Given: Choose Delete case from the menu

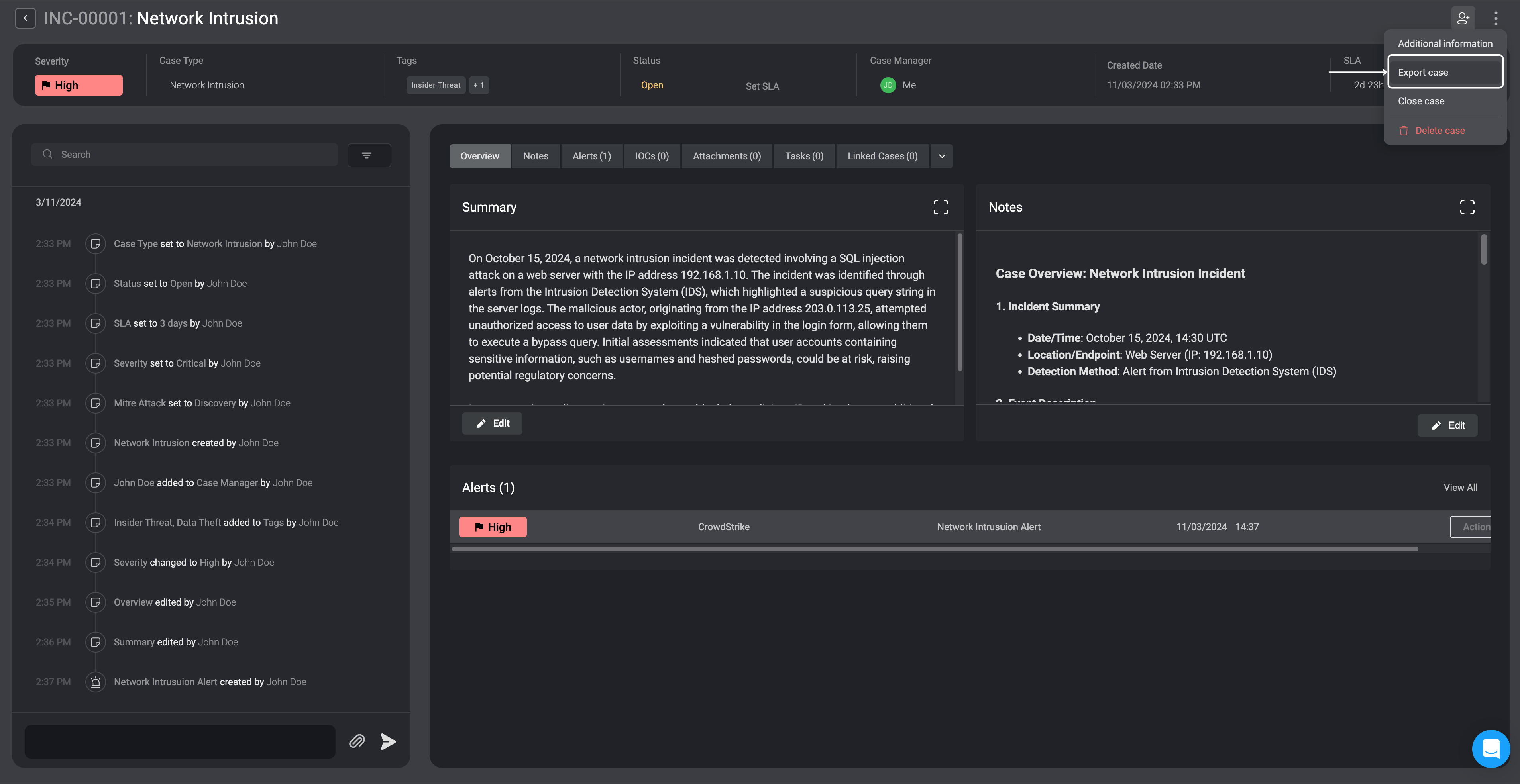Looking at the screenshot, I should coord(1444,131).
